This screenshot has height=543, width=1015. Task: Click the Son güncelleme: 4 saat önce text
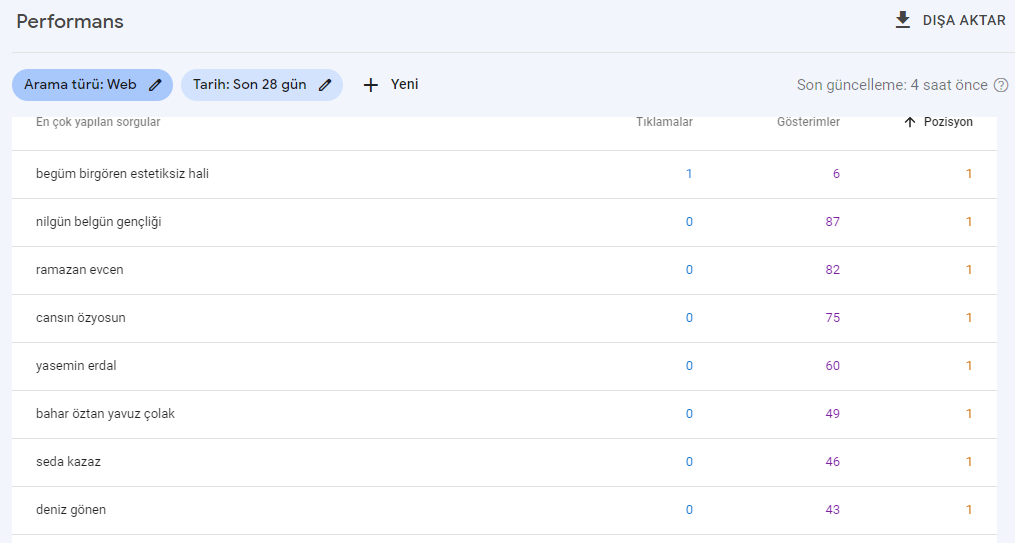(892, 85)
